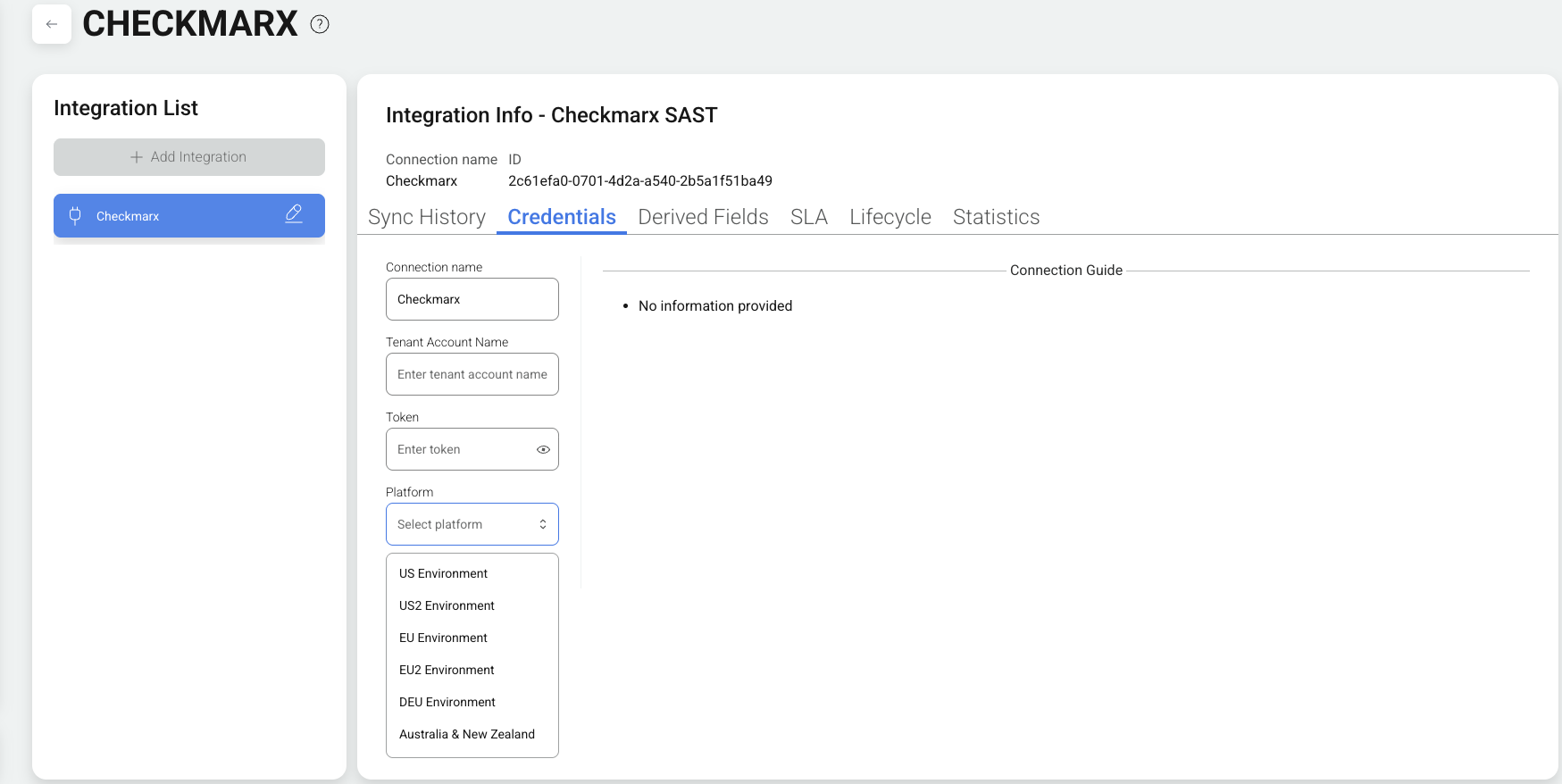Select US2 Environment from list
The width and height of the screenshot is (1562, 784).
tap(447, 605)
